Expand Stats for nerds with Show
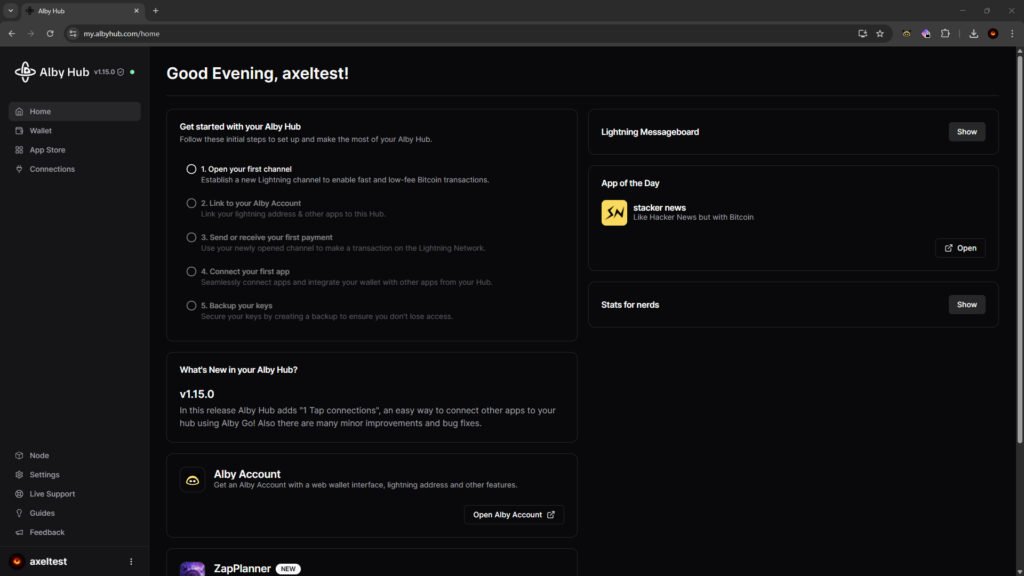This screenshot has width=1024, height=576. pos(966,304)
